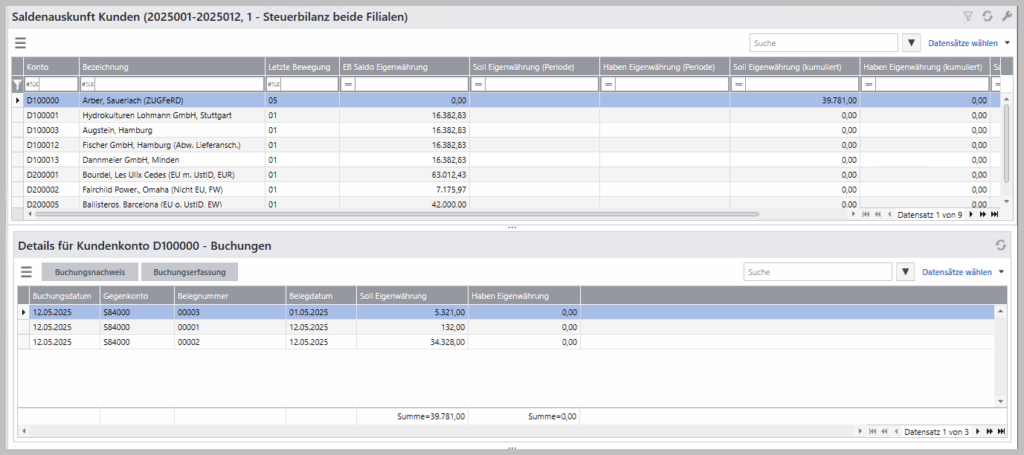Expand search options arrow in the Buchungen panel
The width and height of the screenshot is (1024, 455).
[x=904, y=272]
